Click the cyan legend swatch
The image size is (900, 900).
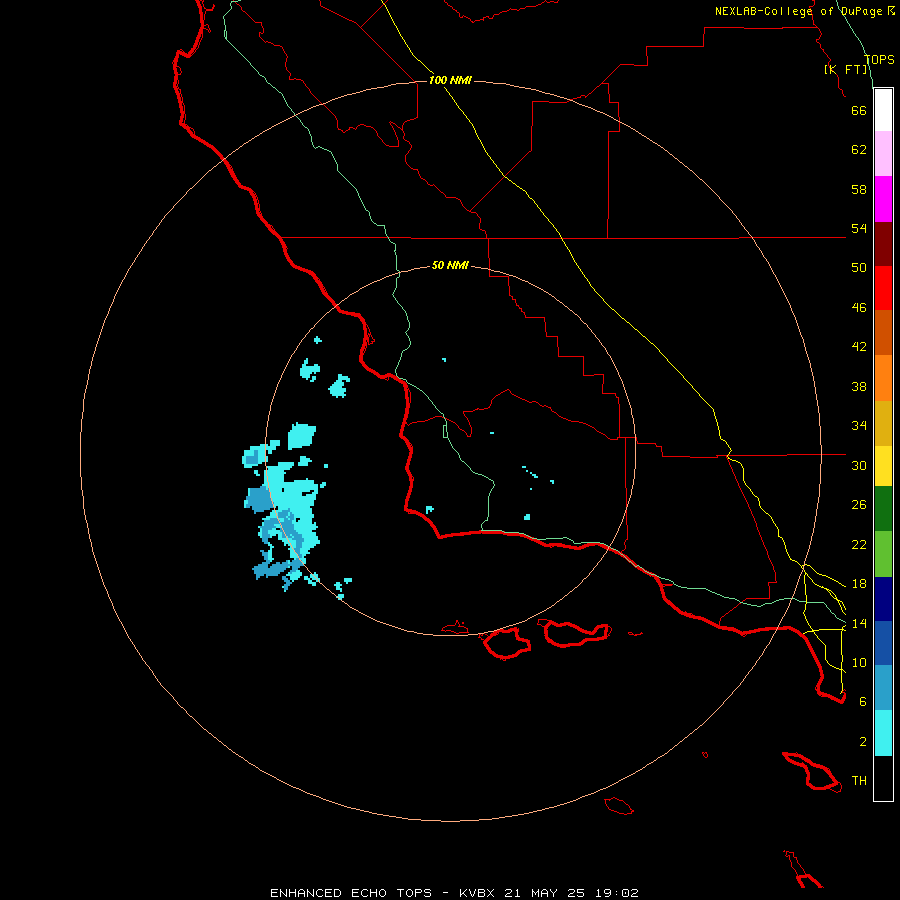pyautogui.click(x=883, y=733)
